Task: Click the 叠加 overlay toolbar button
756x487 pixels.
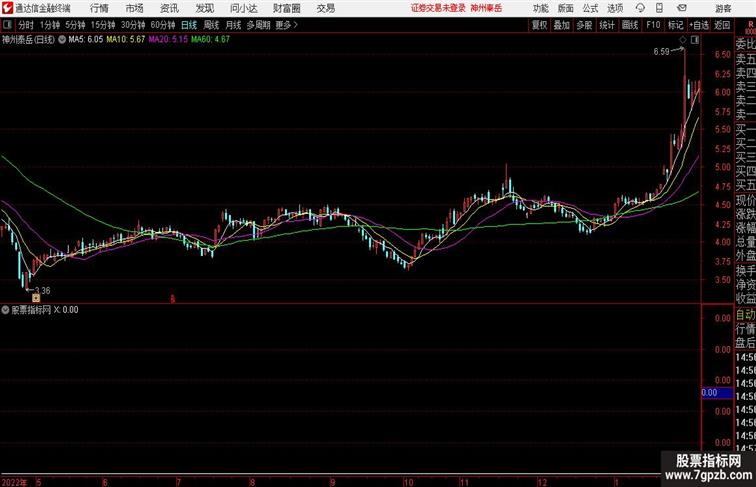Action: click(x=562, y=25)
